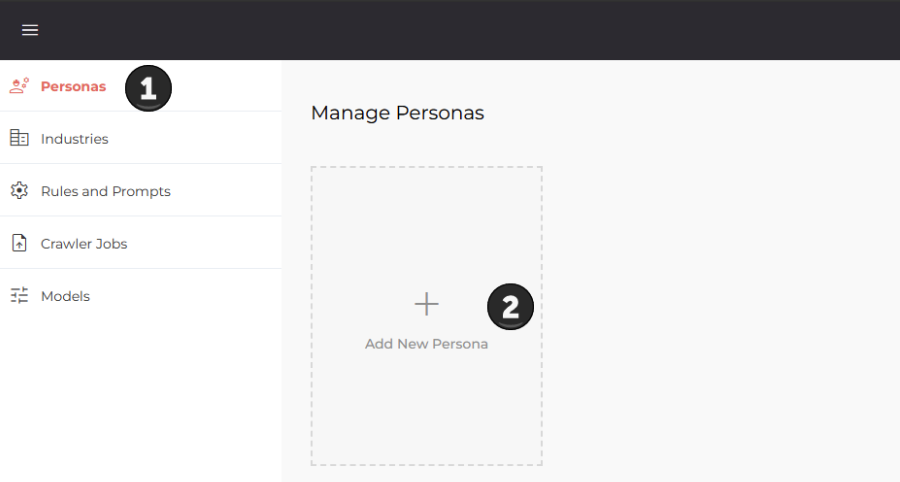Screen dimensions: 900x482
Task: Switch to the Models section
Action: 65,296
